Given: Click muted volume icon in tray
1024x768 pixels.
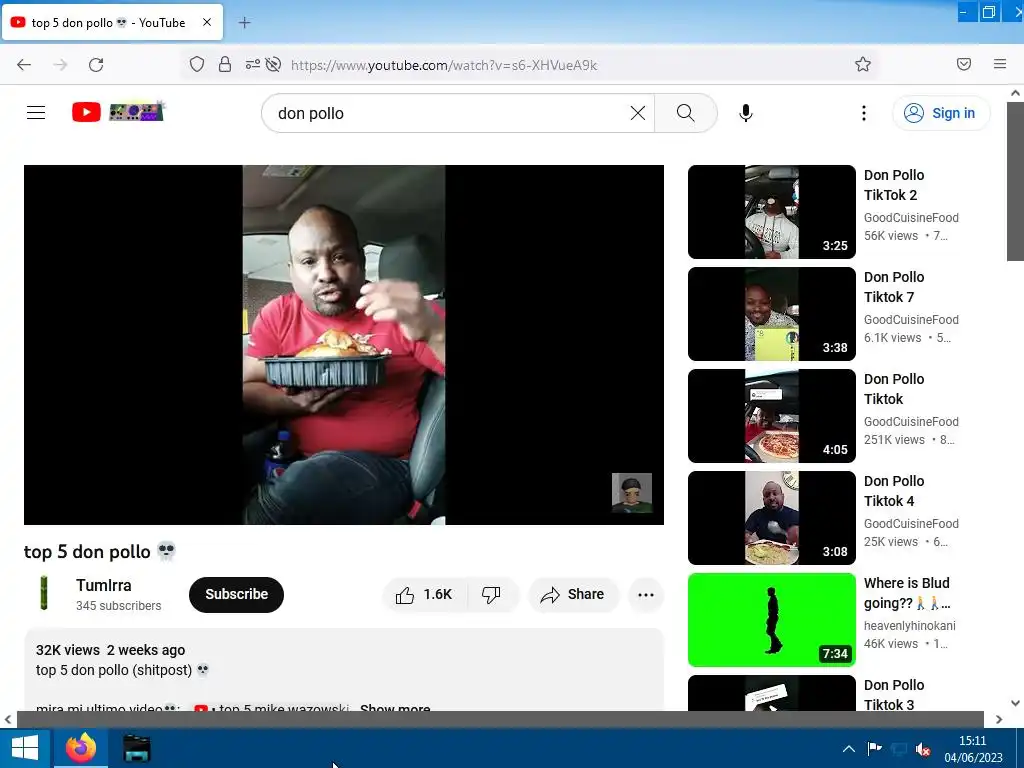Looking at the screenshot, I should pos(923,749).
